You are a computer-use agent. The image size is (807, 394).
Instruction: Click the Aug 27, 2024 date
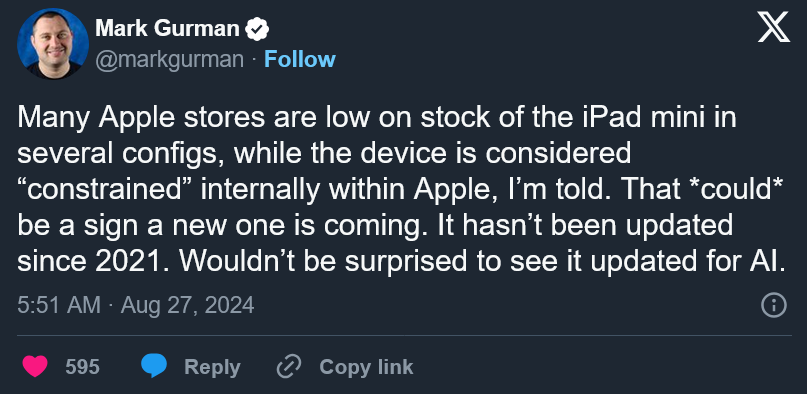click(187, 305)
